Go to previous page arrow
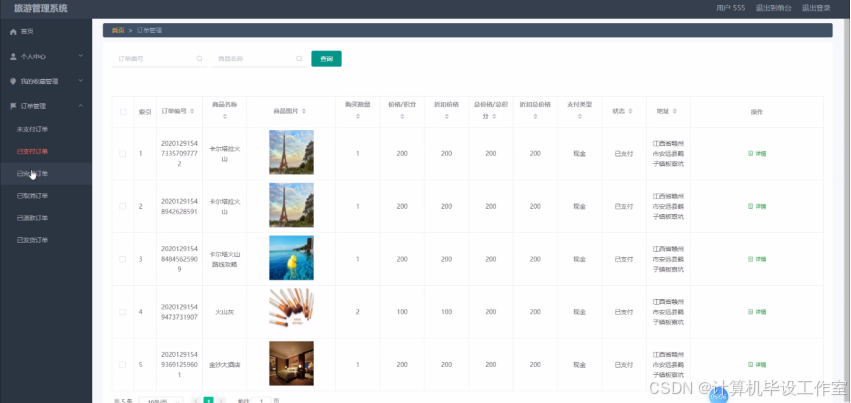 point(196,400)
